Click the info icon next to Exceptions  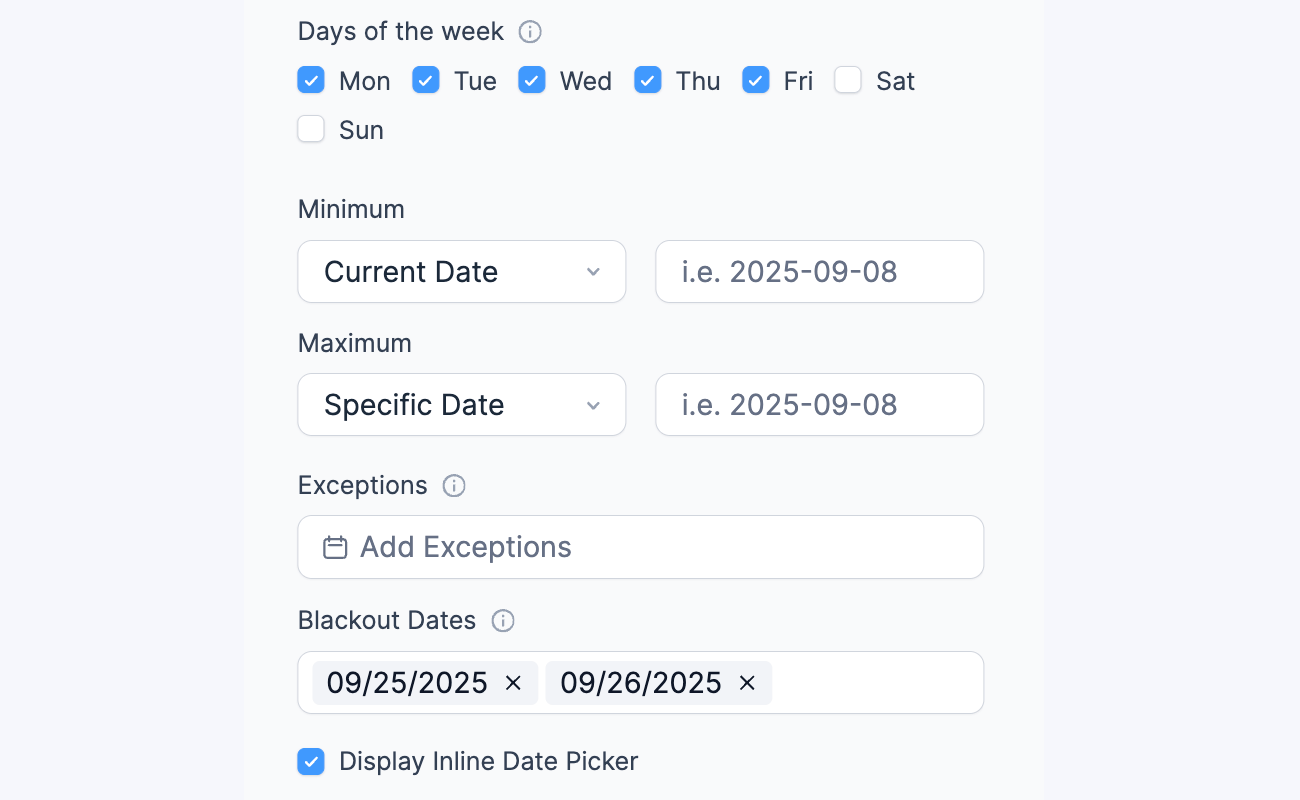pyautogui.click(x=453, y=485)
